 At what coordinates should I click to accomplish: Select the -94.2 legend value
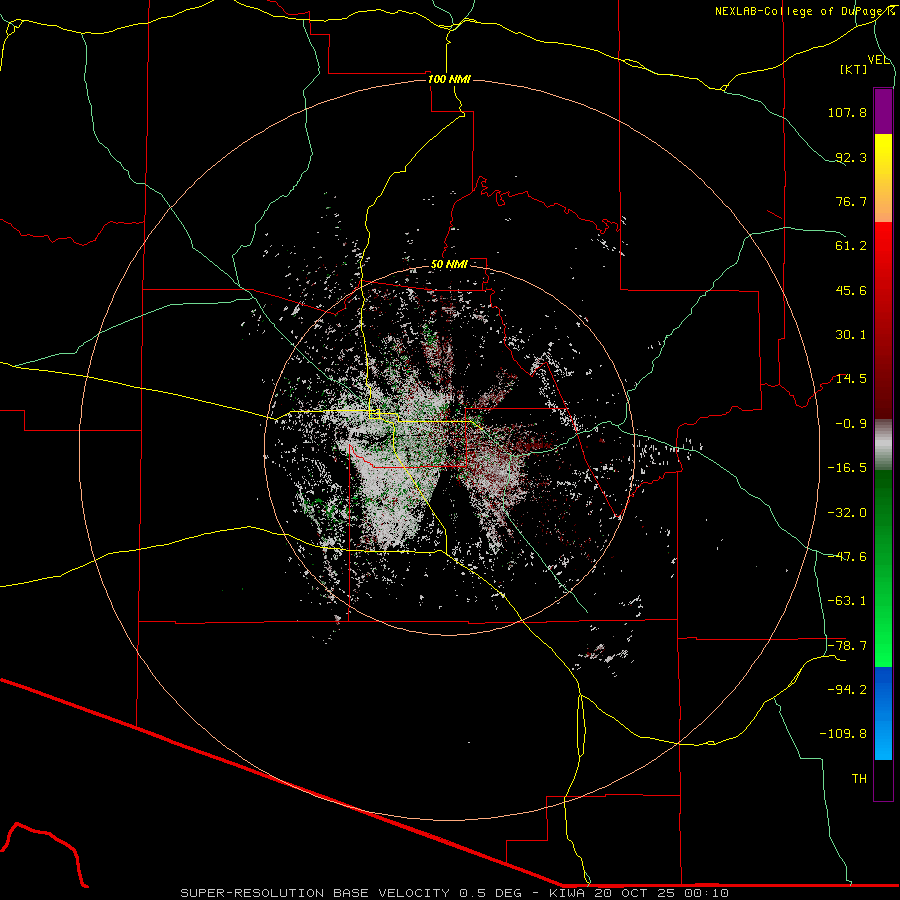(x=847, y=690)
